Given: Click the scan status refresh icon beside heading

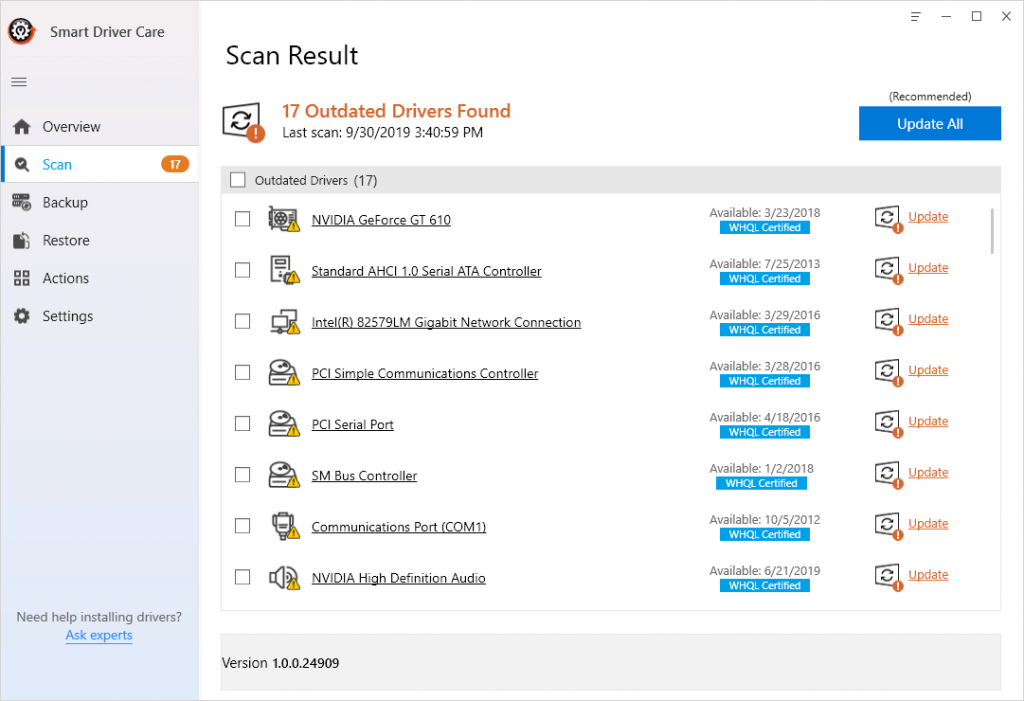Looking at the screenshot, I should click(x=243, y=122).
